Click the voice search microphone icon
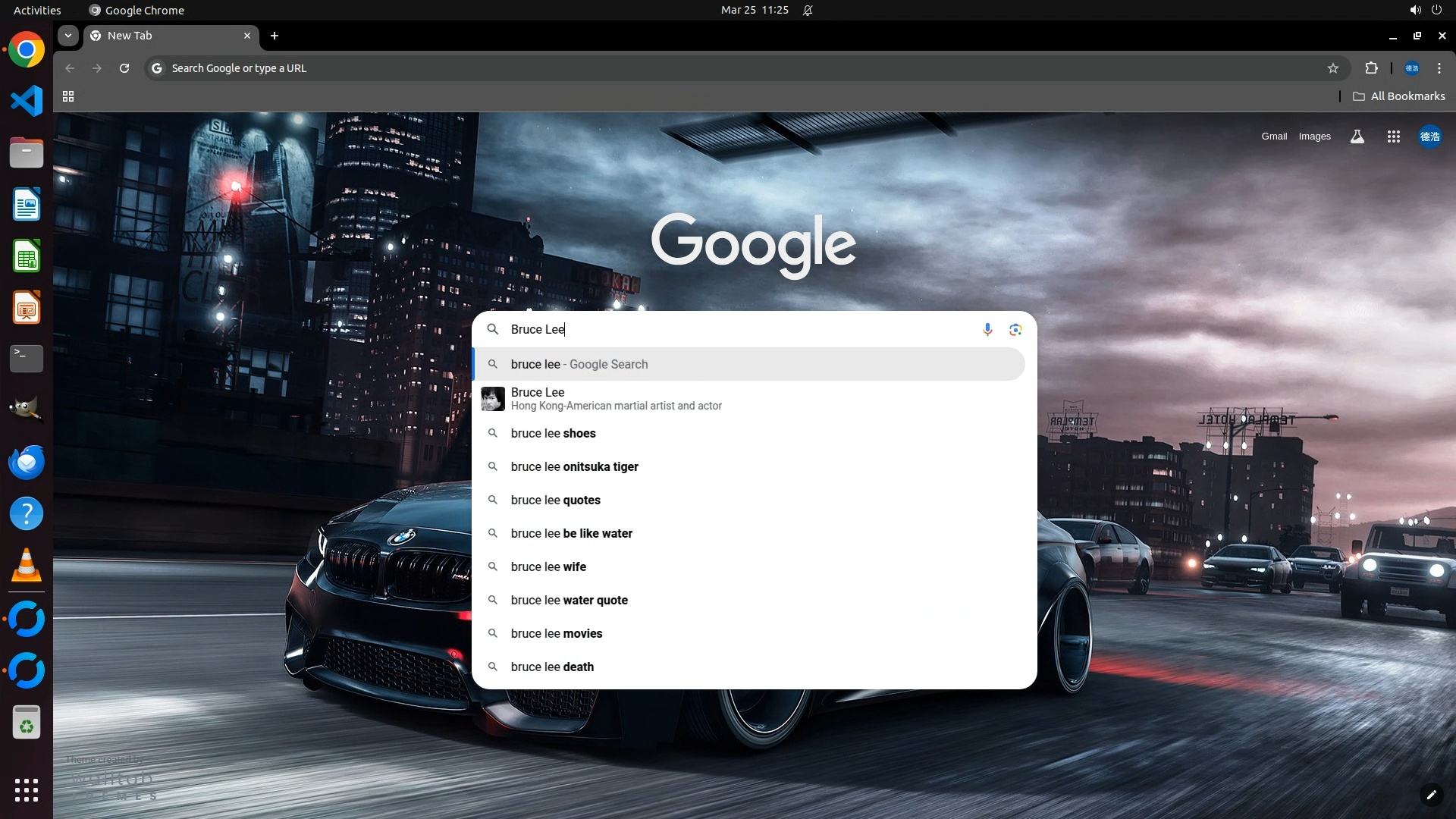 [x=987, y=329]
